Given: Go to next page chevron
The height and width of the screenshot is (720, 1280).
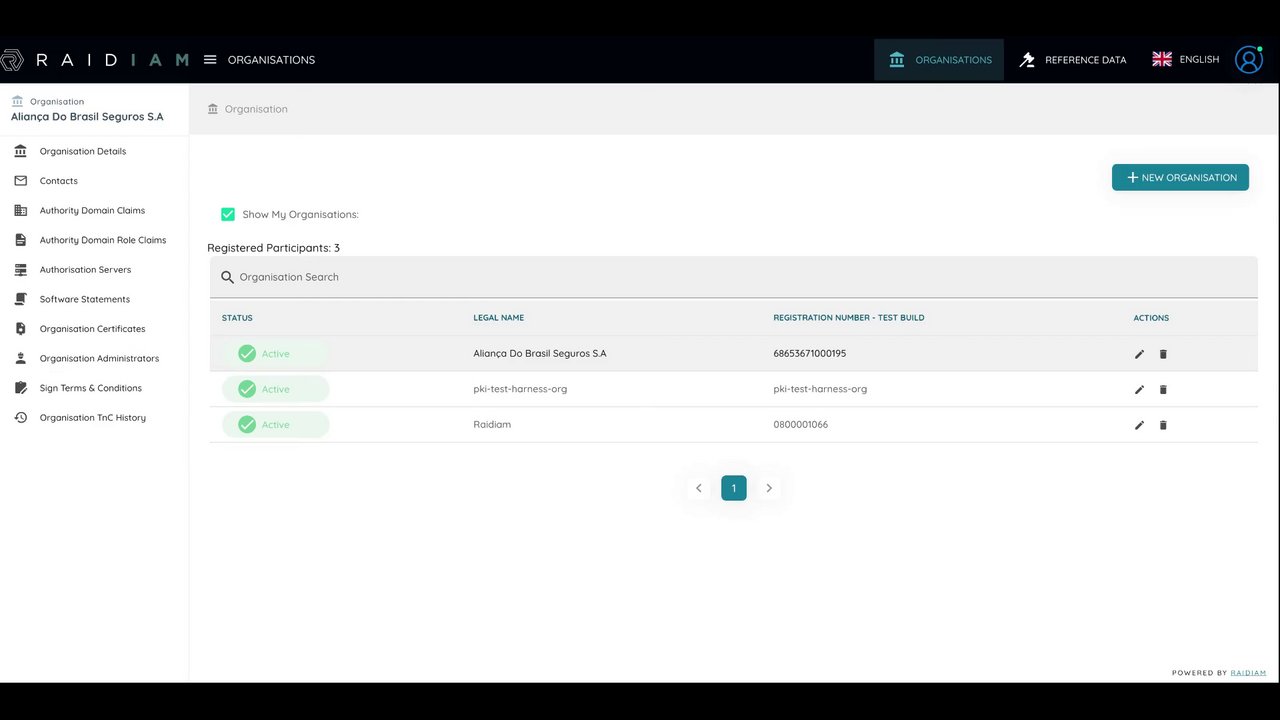Looking at the screenshot, I should pos(769,488).
